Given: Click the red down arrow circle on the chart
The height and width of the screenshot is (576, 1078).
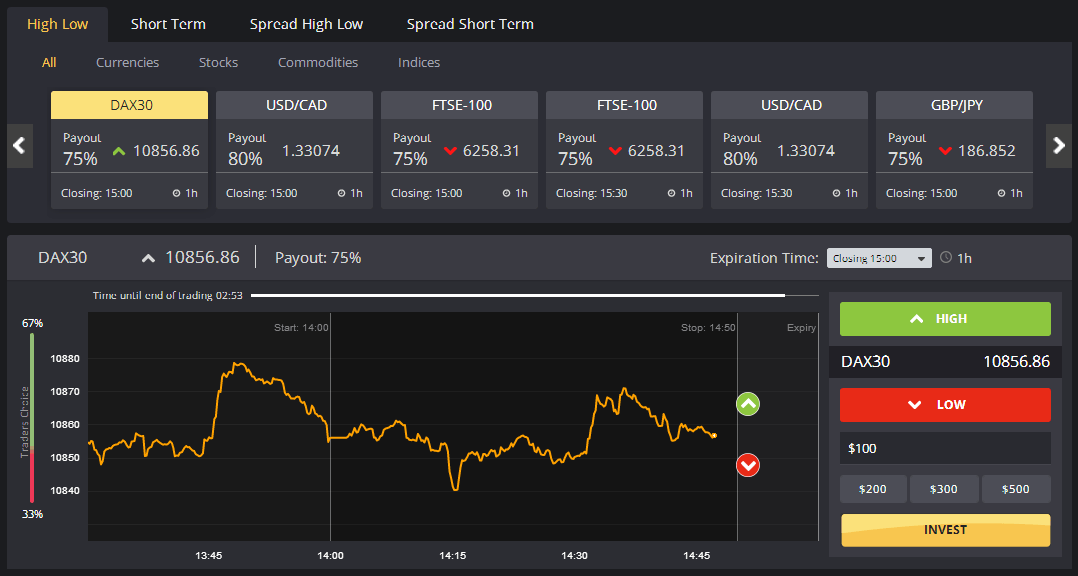Looking at the screenshot, I should 748,466.
